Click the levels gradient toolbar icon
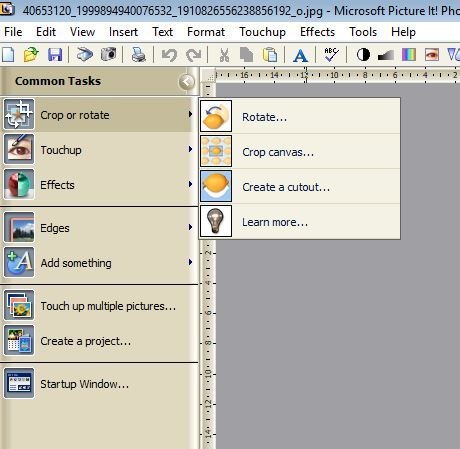 386,55
